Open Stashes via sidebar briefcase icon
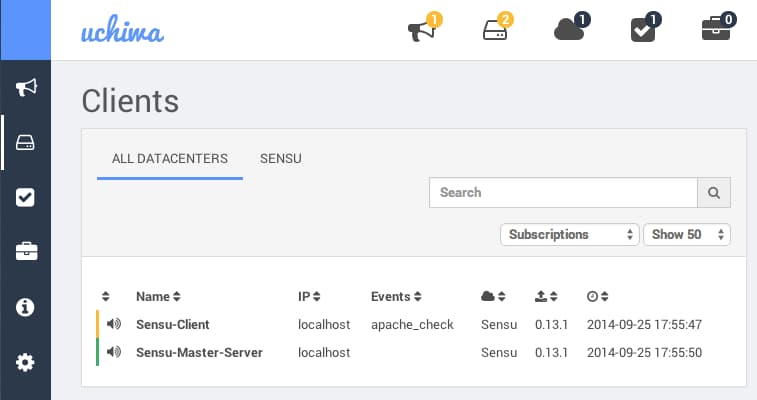Viewport: 757px width, 400px height. [x=26, y=251]
